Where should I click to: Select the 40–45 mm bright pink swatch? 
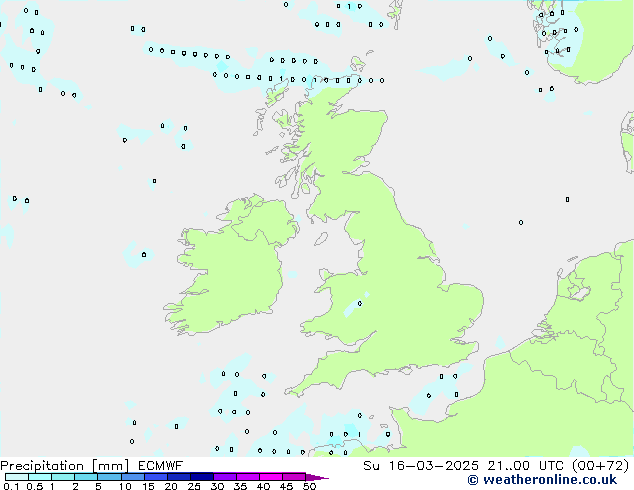tap(271, 477)
